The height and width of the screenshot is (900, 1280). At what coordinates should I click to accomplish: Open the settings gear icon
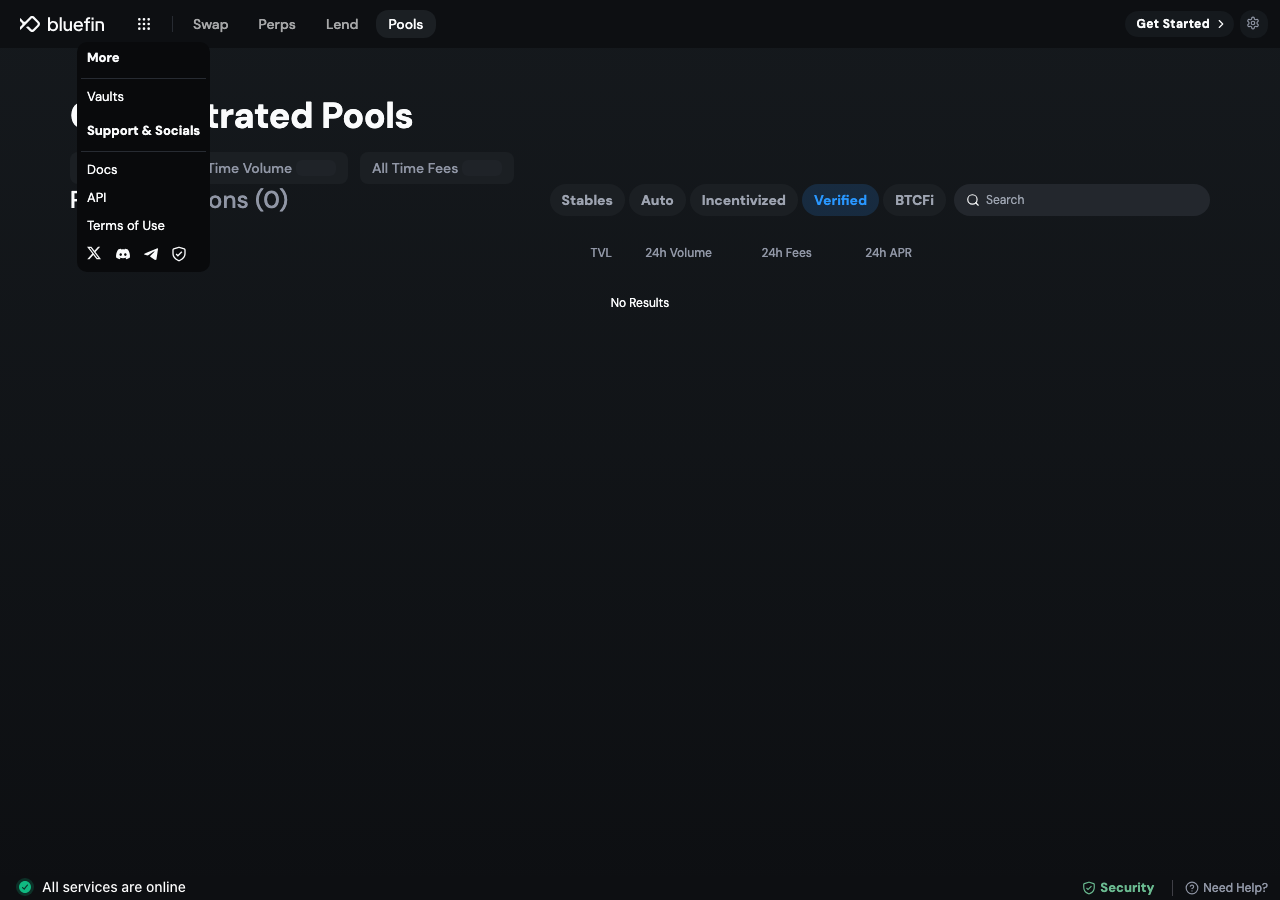1253,24
